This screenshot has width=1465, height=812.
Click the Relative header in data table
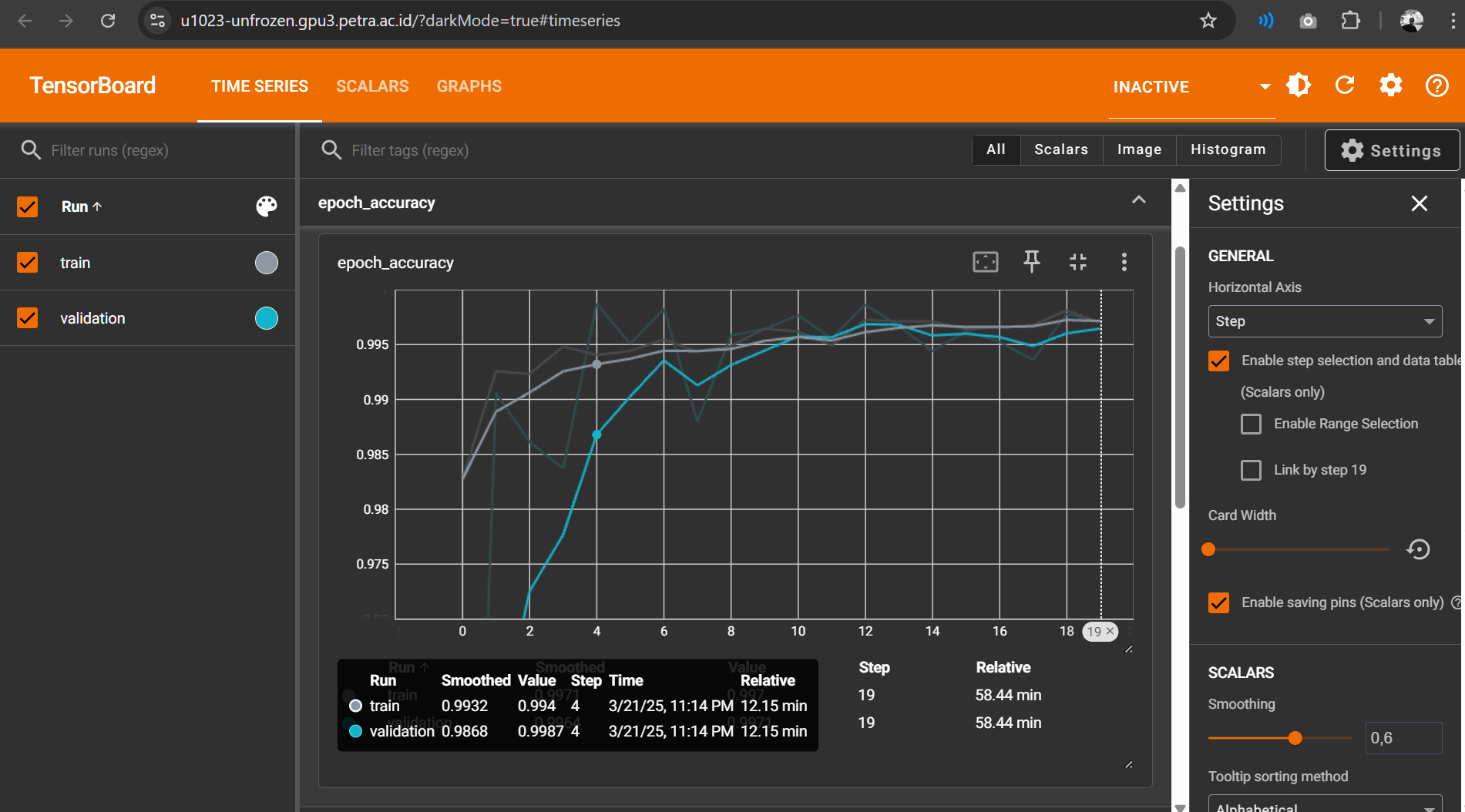[x=1003, y=667]
